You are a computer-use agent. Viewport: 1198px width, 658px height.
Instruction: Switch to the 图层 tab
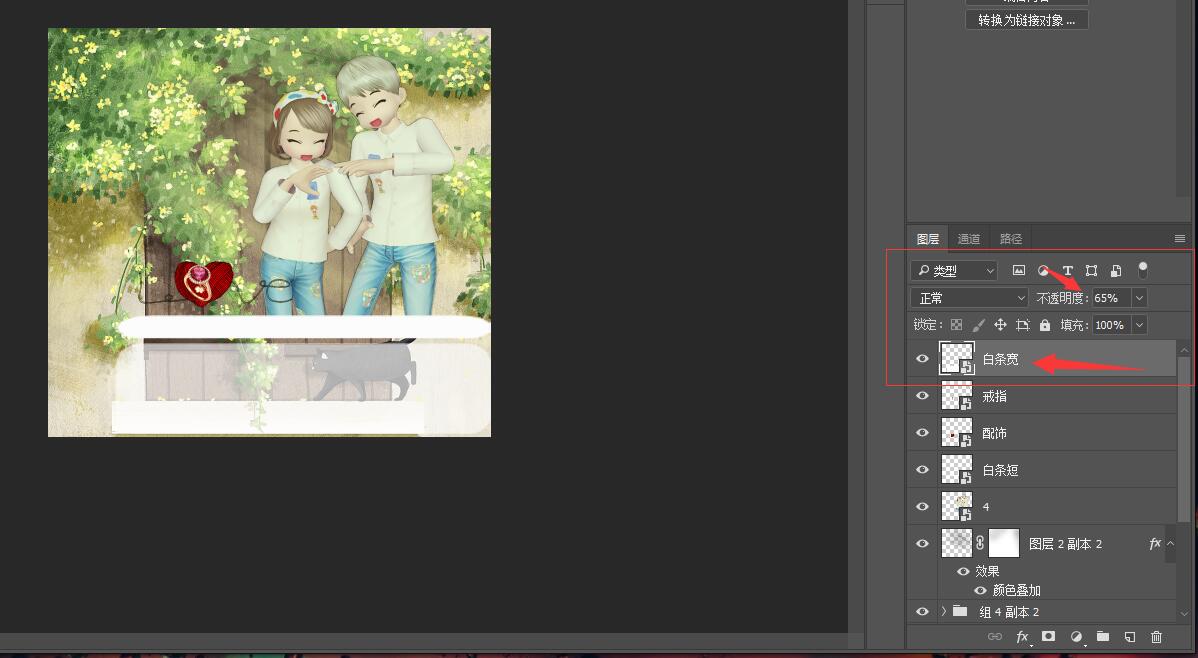928,239
